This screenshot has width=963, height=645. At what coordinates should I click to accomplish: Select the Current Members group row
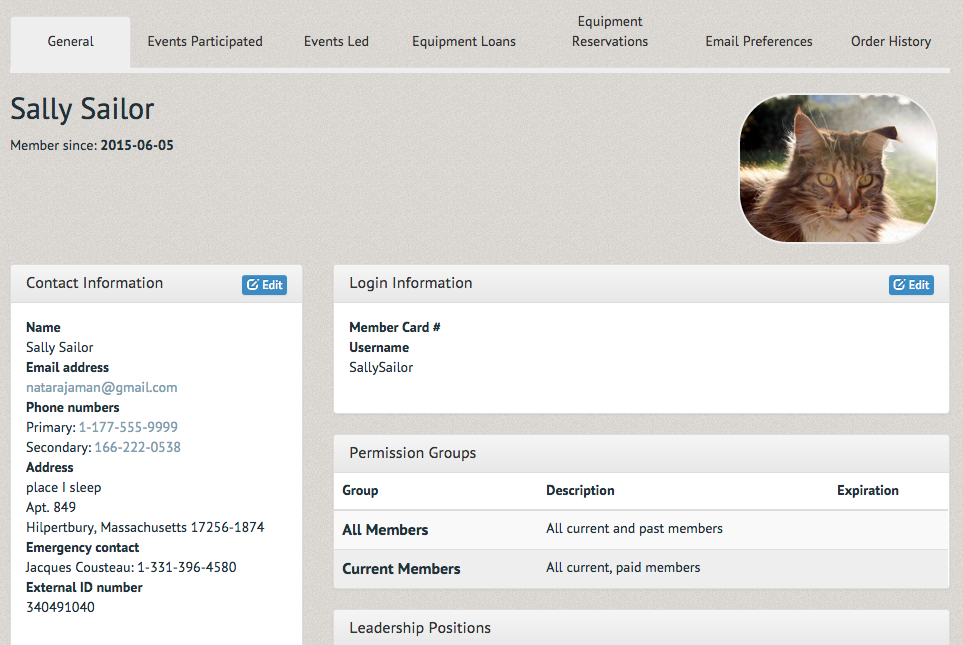coord(641,568)
